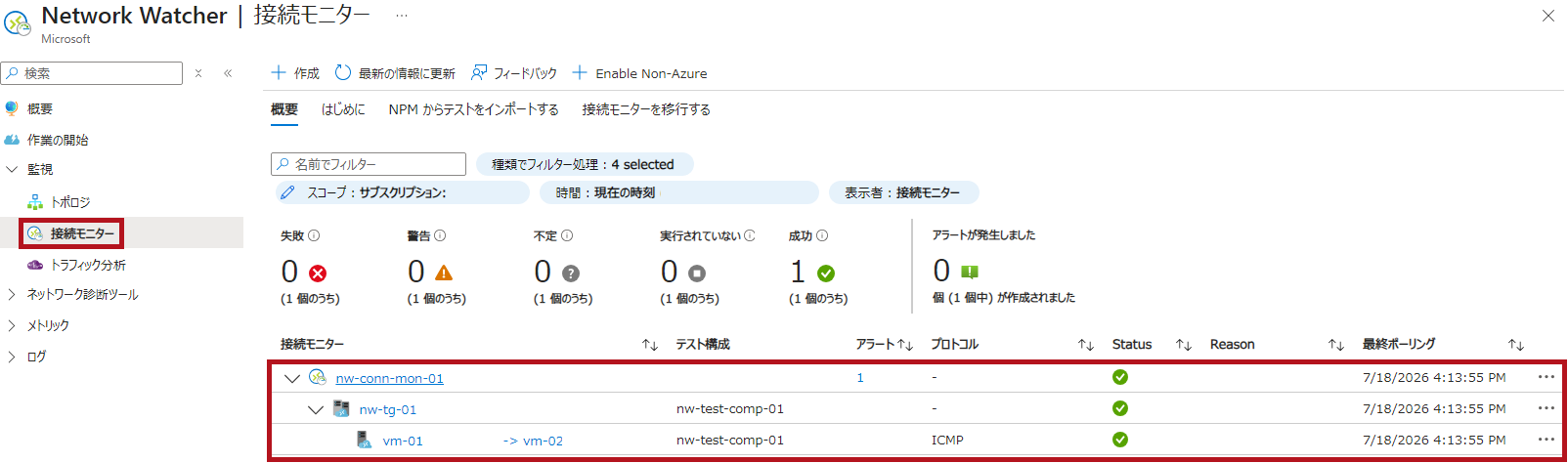Click the 名前でフィルター input field
Image resolution: width=1568 pixels, height=463 pixels.
point(369,164)
